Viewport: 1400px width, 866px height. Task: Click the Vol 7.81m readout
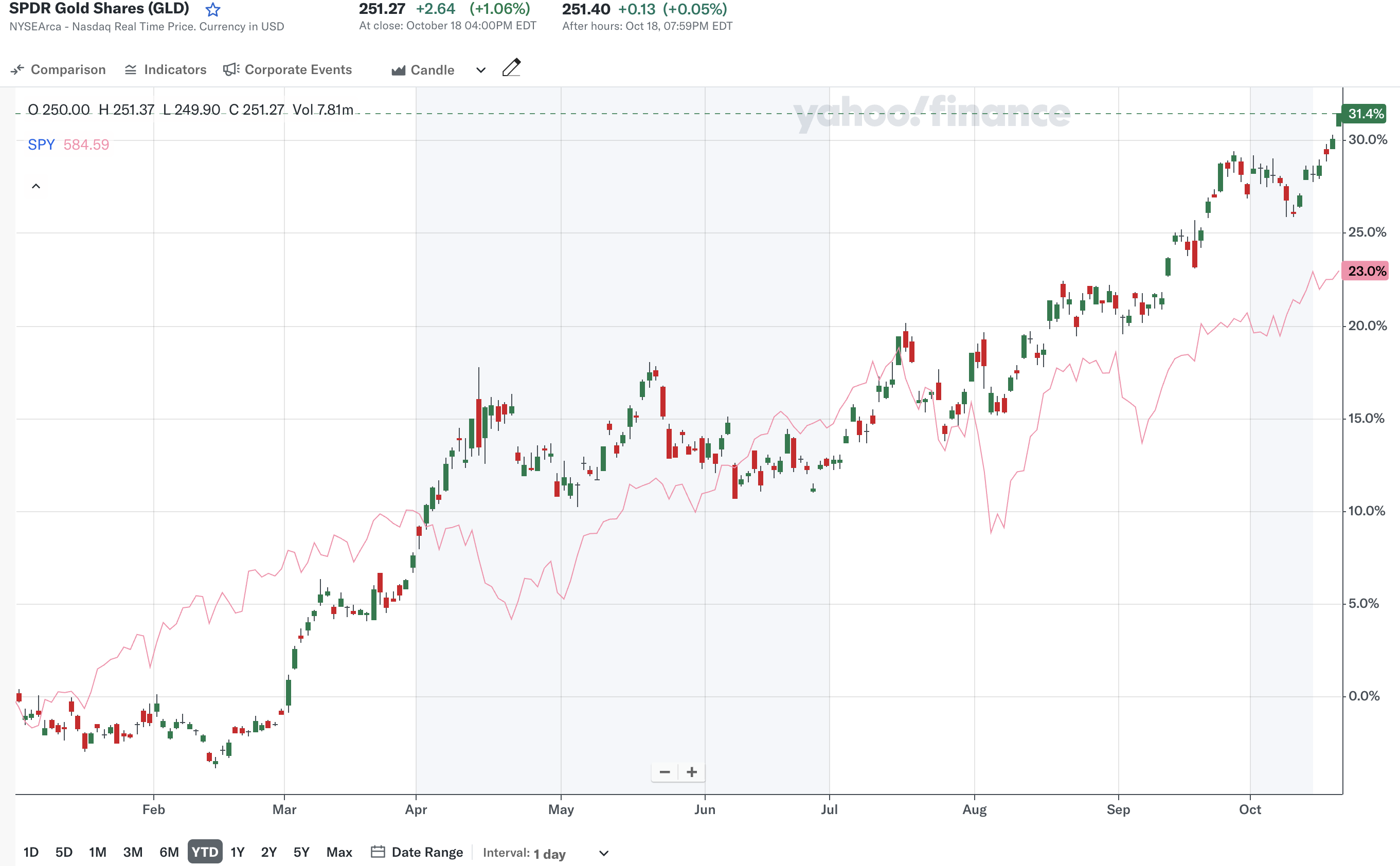tap(323, 110)
